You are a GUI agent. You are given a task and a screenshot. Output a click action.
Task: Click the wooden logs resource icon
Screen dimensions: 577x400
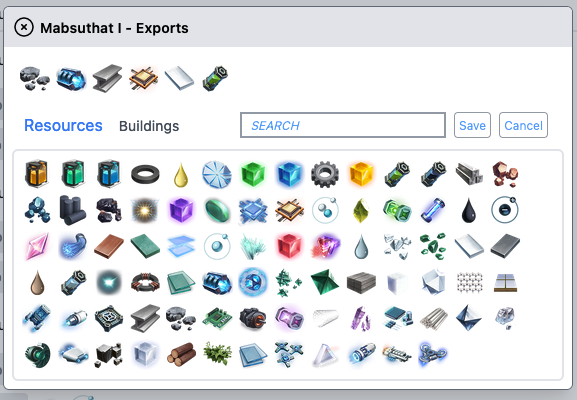click(181, 354)
